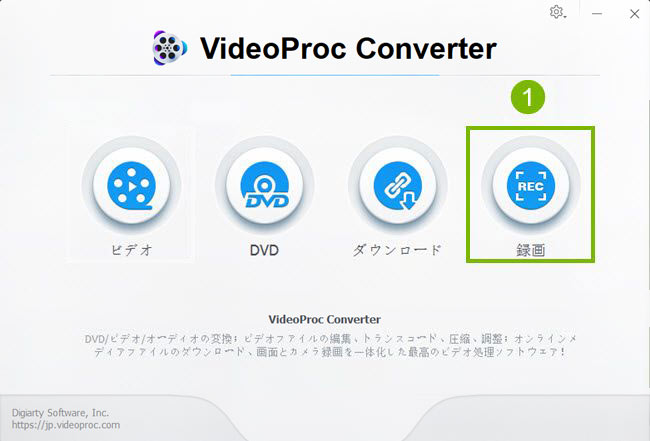The width and height of the screenshot is (650, 441).
Task: Select the 録画 text label
Action: [531, 250]
